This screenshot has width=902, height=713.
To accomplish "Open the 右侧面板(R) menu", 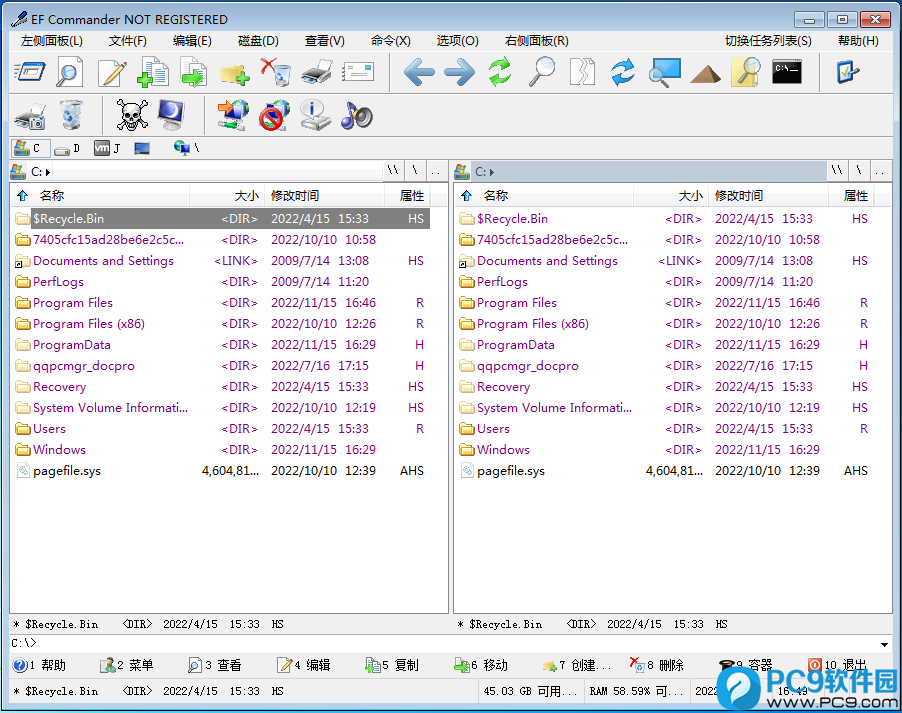I will 536,41.
